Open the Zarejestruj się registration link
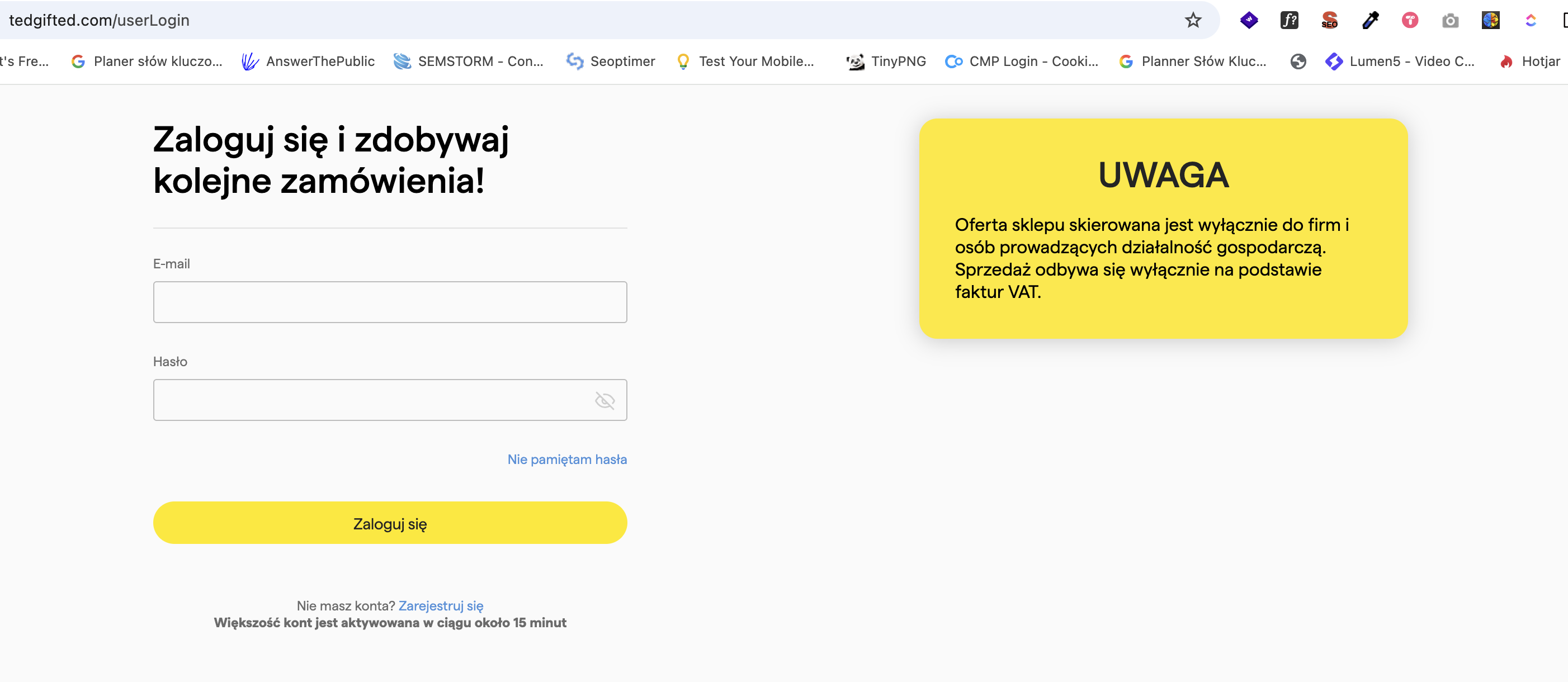1568x682 pixels. tap(441, 605)
